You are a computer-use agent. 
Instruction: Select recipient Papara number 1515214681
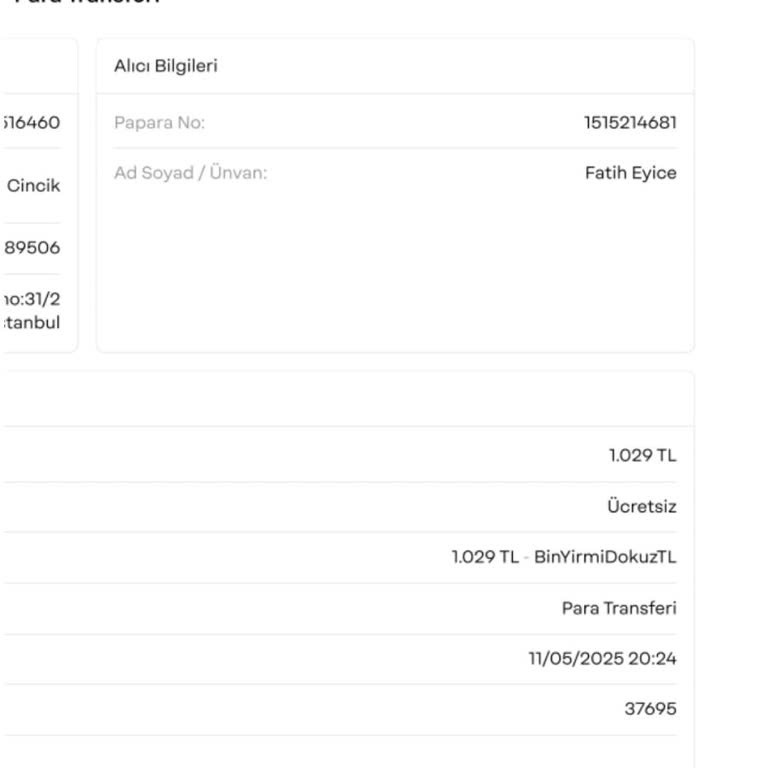630,123
